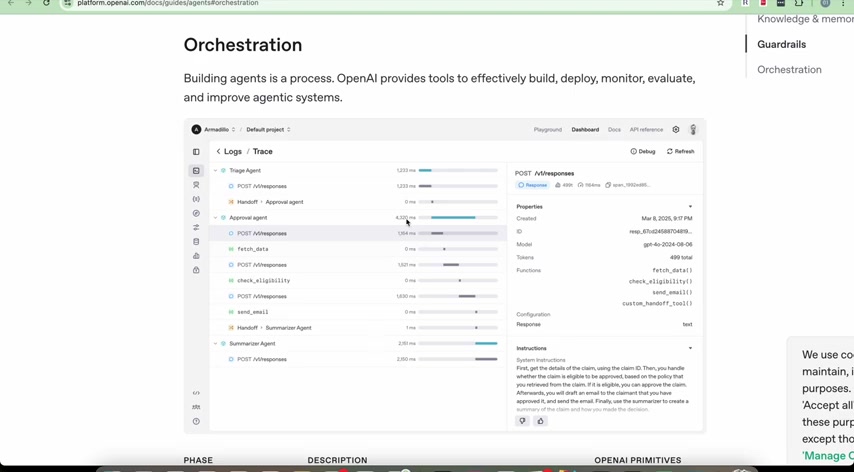Click the lock-shaped icon in the sidebar
The height and width of the screenshot is (472, 854).
(196, 270)
